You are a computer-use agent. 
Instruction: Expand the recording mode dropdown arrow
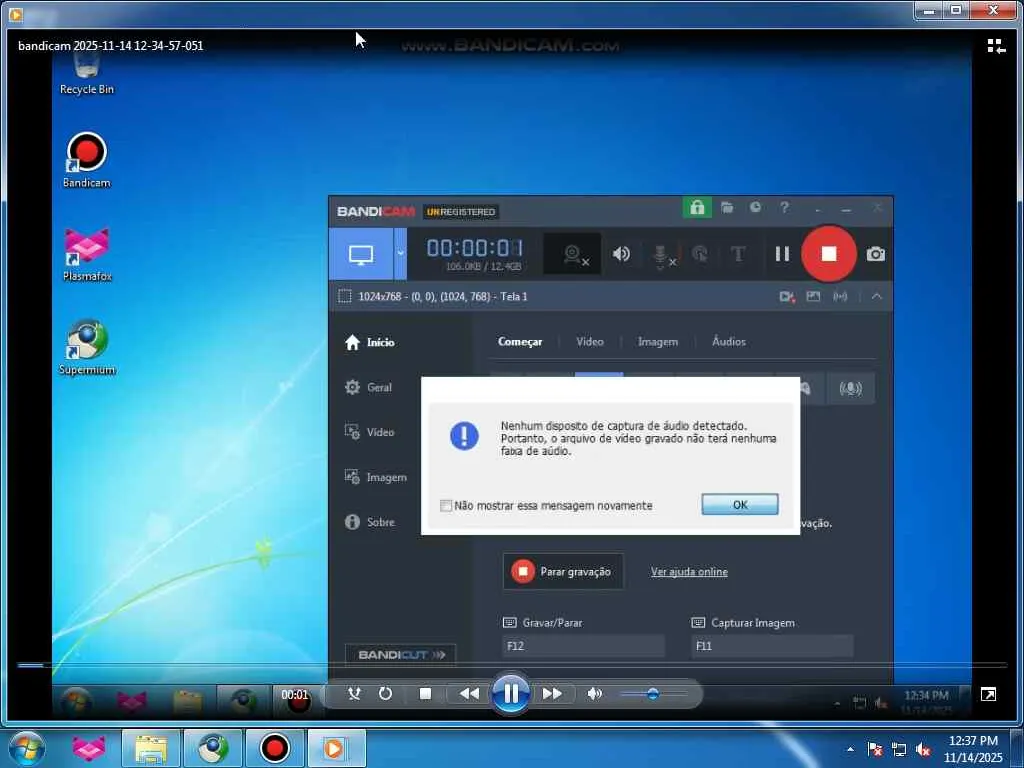400,254
